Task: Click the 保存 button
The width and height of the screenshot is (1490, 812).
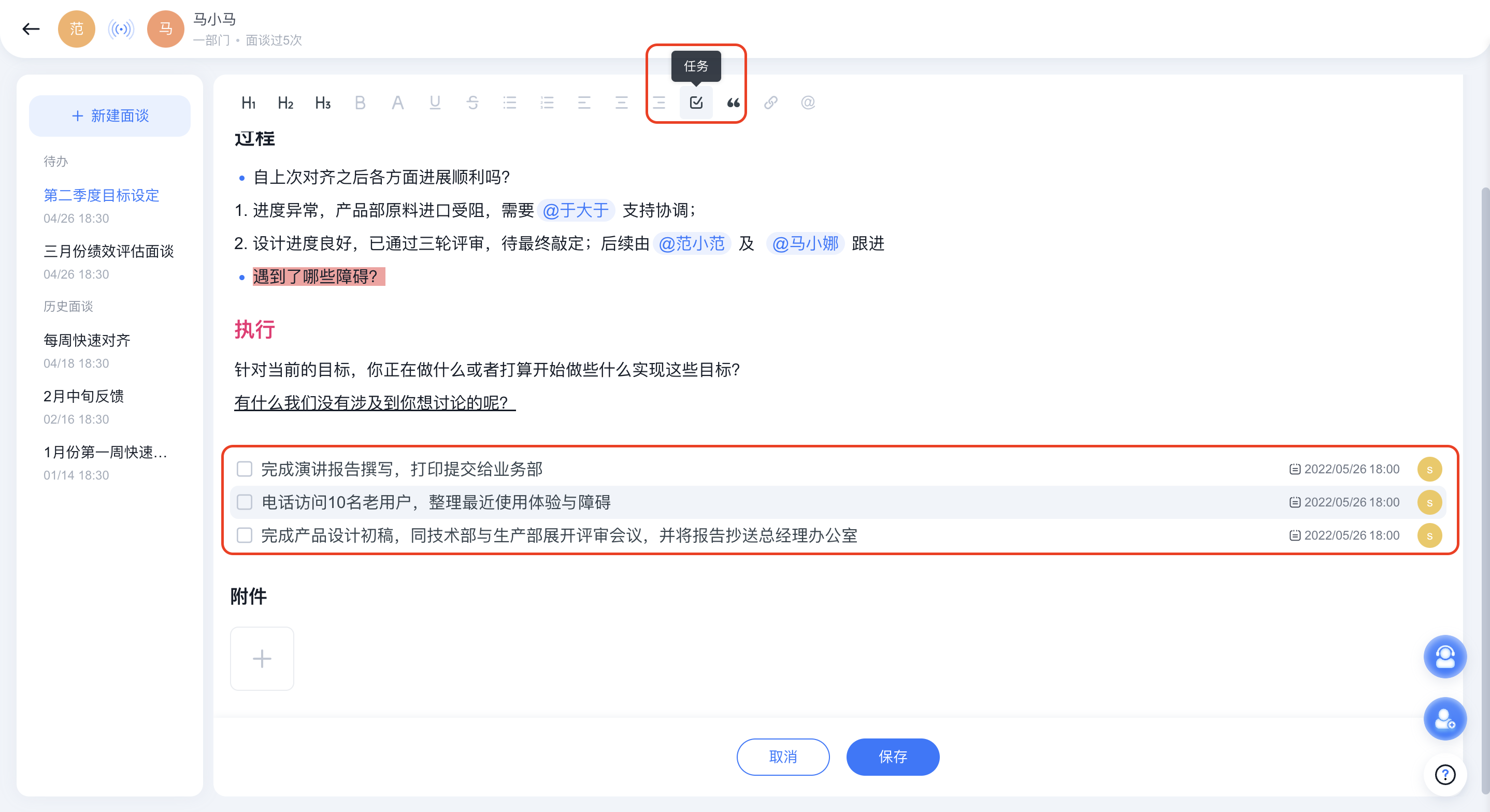Action: [893, 757]
